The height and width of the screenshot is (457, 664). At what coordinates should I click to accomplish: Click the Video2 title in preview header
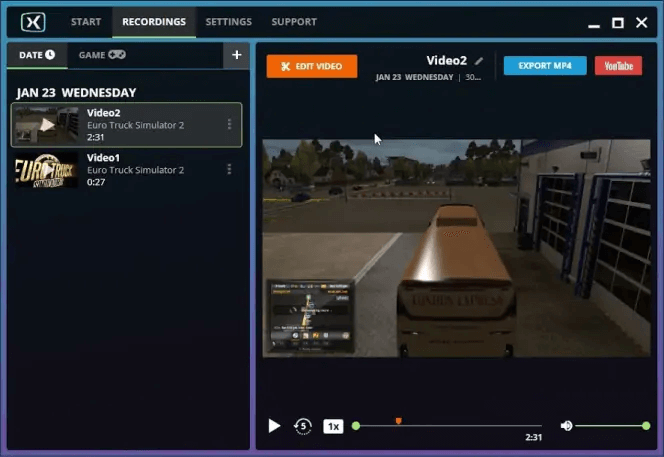coord(446,61)
